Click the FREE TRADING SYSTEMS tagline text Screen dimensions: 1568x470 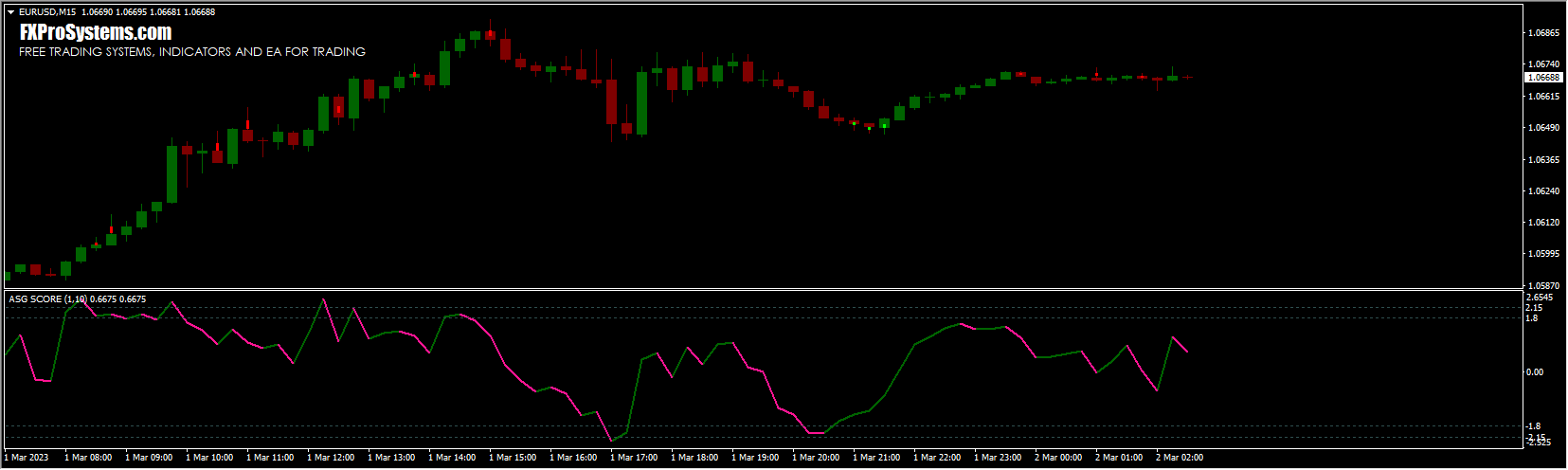click(192, 52)
